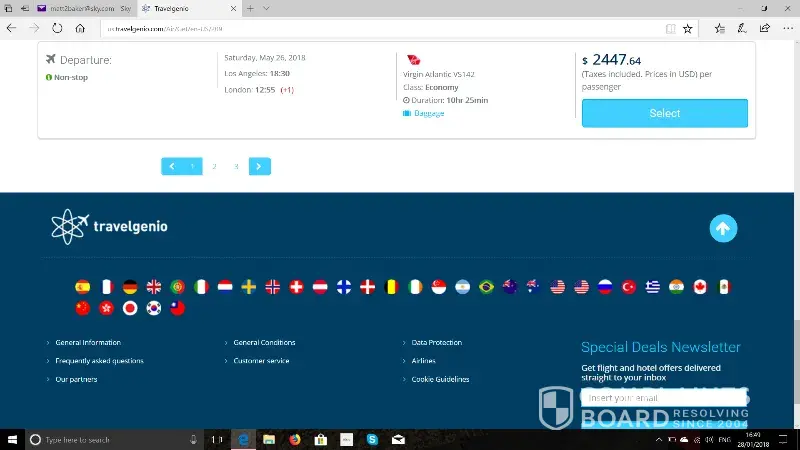800x450 pixels.
Task: Choose the Taiwan flag site
Action: 178,308
